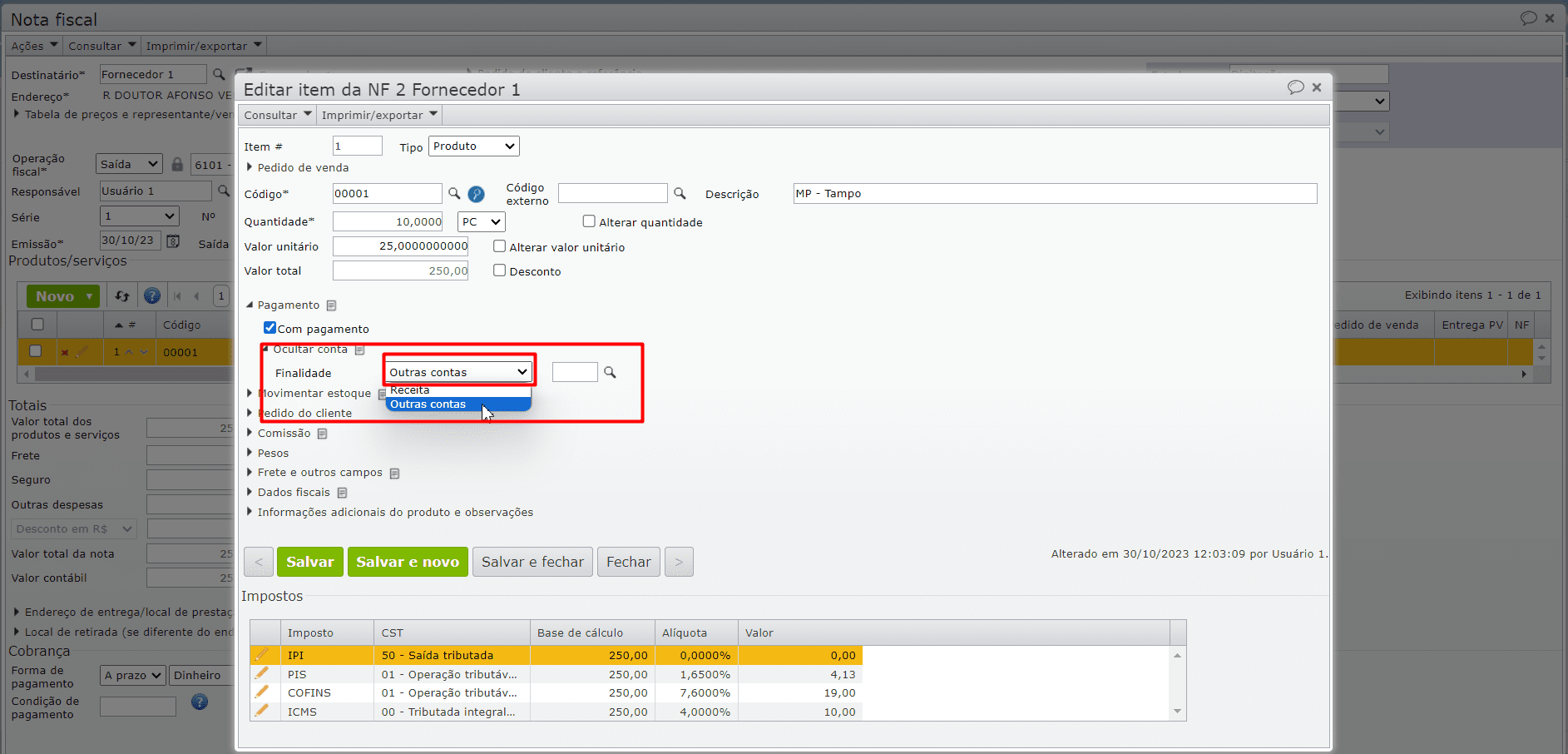Open Imprimir/exportar menu in the Editar item dialog
Screen dimensions: 1568x754
click(x=379, y=115)
